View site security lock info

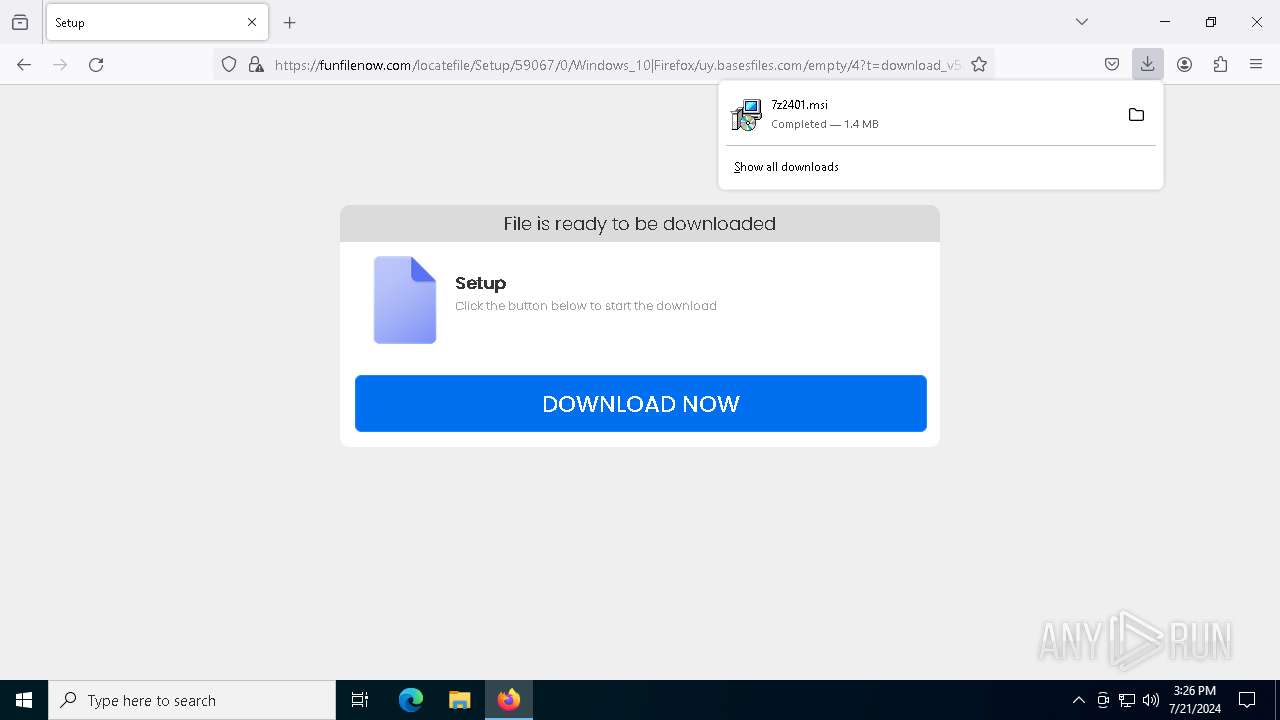(256, 65)
